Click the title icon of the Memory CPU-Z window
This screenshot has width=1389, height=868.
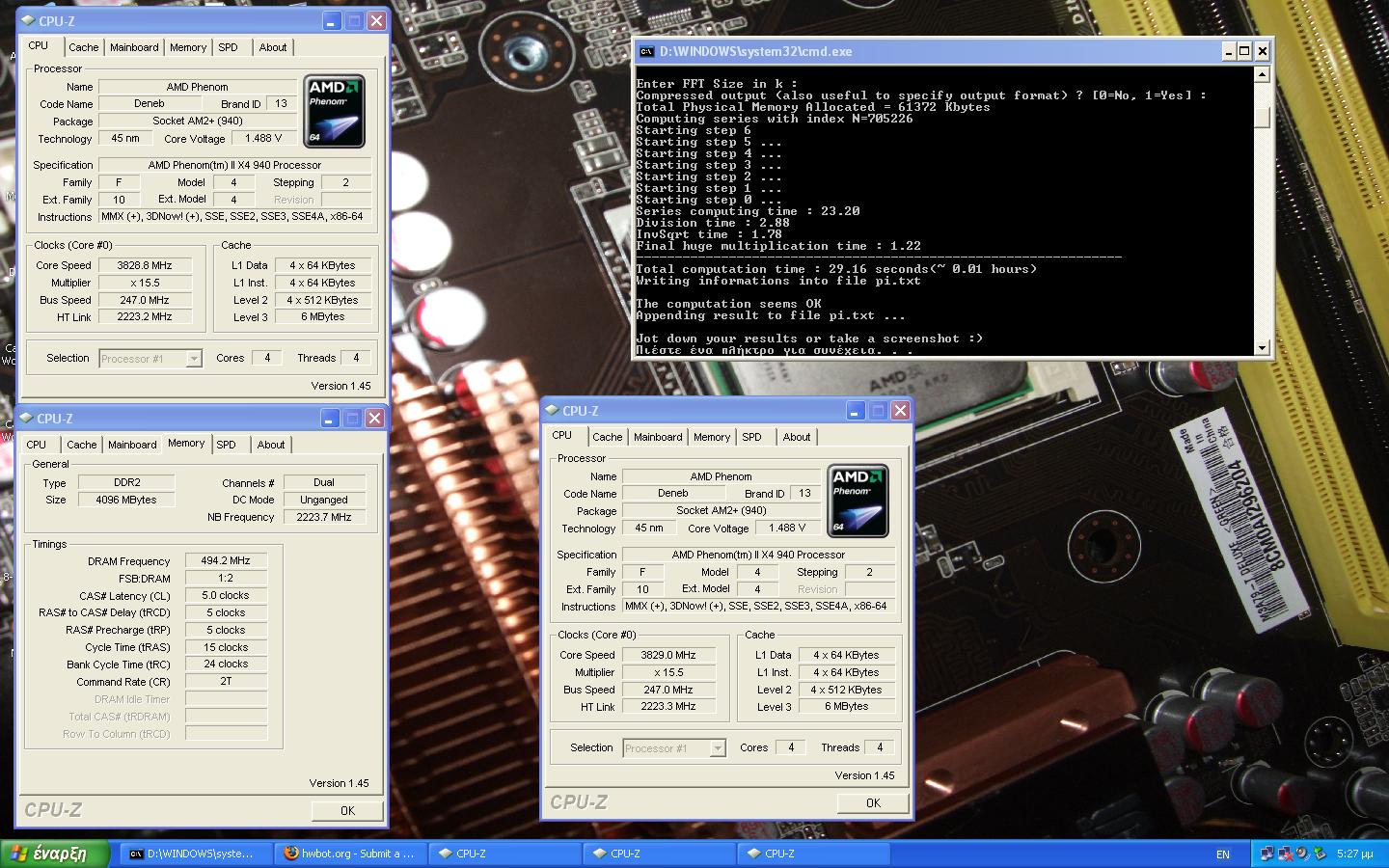pyautogui.click(x=27, y=418)
